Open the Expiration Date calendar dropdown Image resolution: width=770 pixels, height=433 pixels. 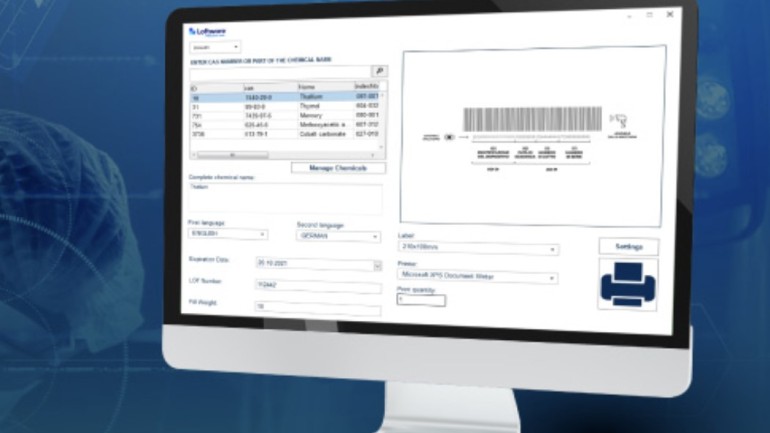377,266
